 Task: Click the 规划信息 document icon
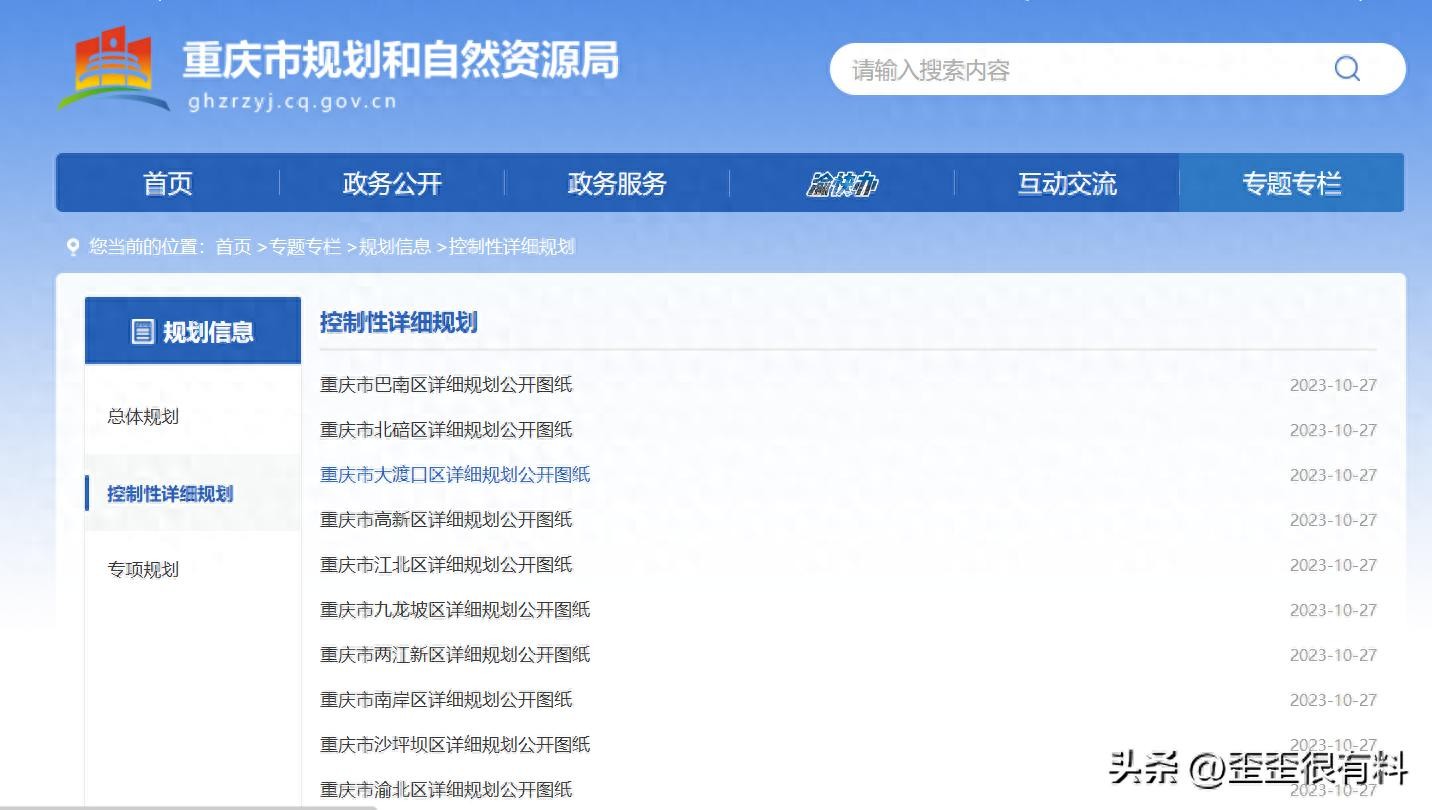click(143, 332)
